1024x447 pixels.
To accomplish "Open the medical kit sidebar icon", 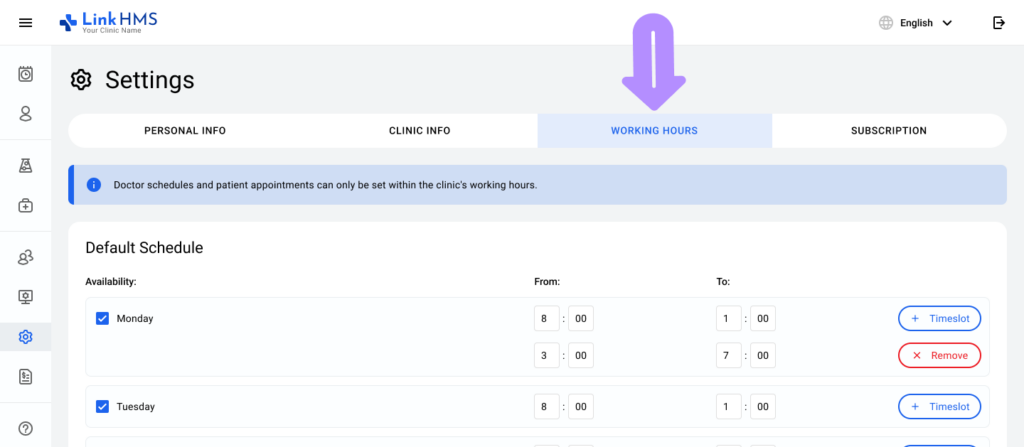I will pos(25,206).
